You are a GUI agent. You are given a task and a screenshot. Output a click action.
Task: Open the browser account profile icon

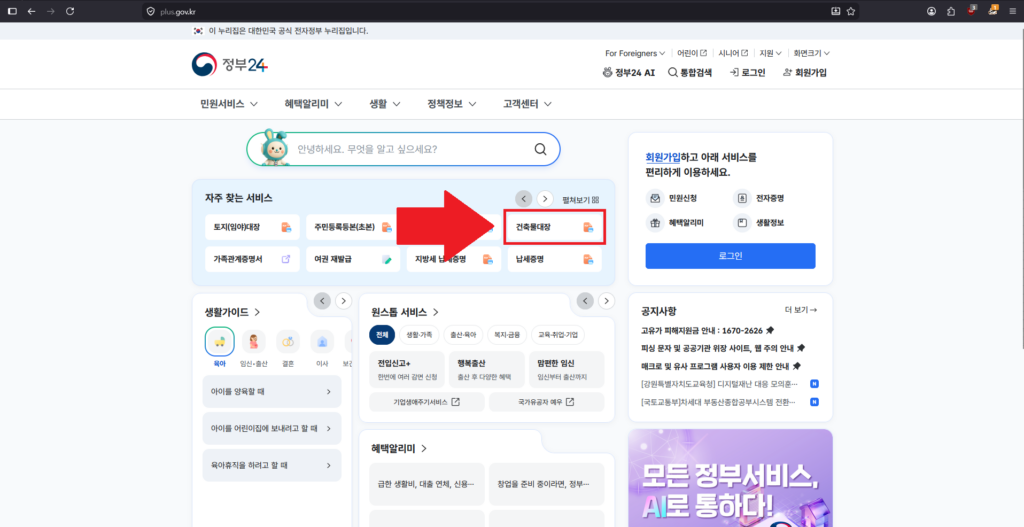coord(931,11)
